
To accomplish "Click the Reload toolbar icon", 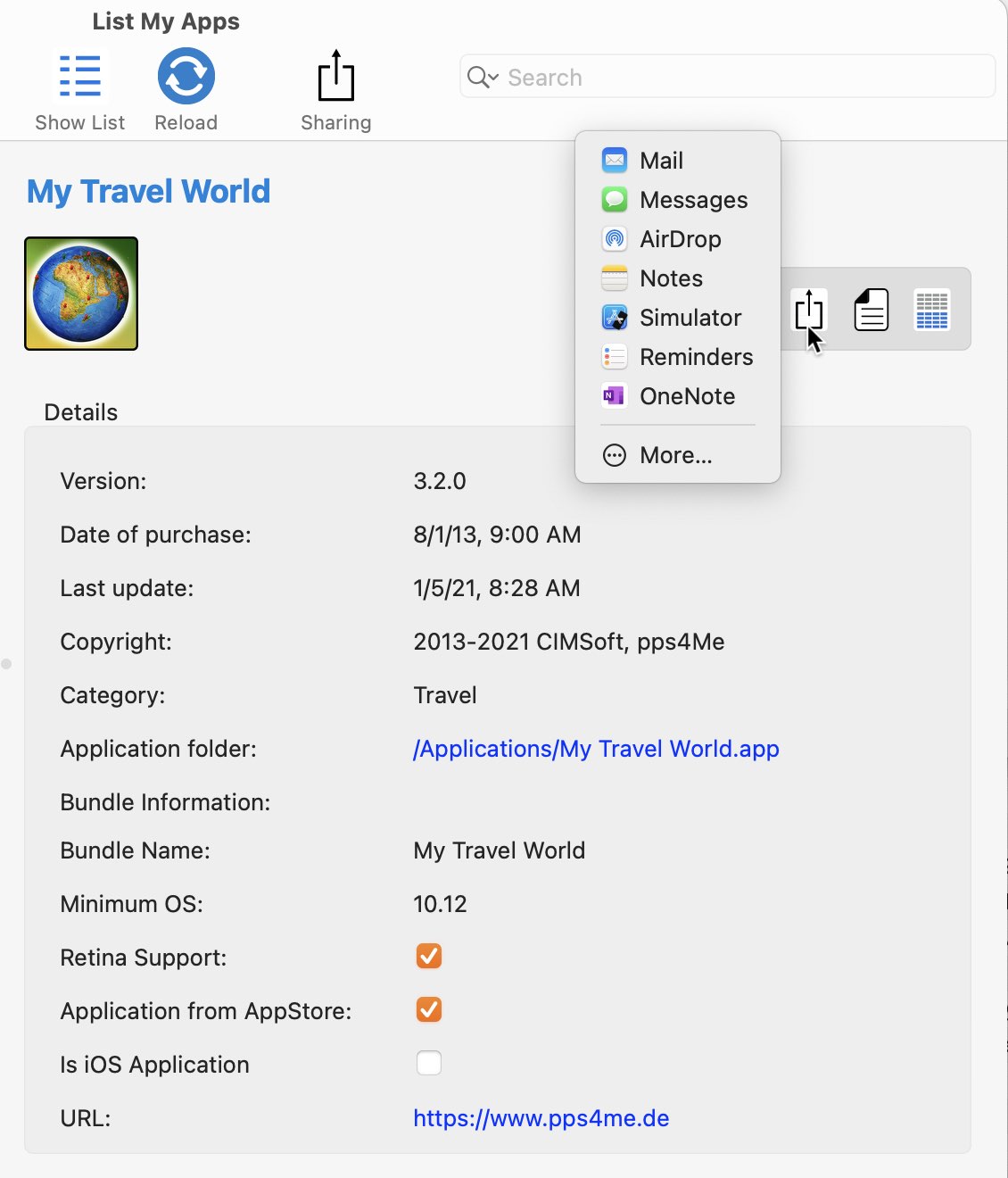I will pos(186,76).
